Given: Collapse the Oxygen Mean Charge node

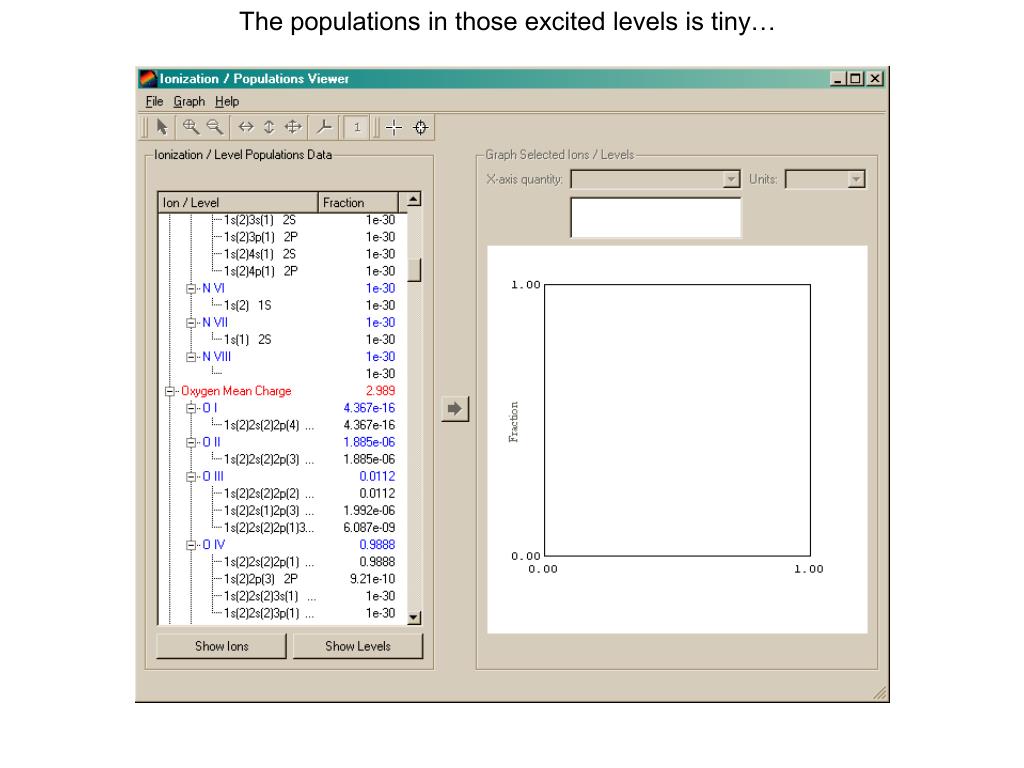Looking at the screenshot, I should click(169, 391).
